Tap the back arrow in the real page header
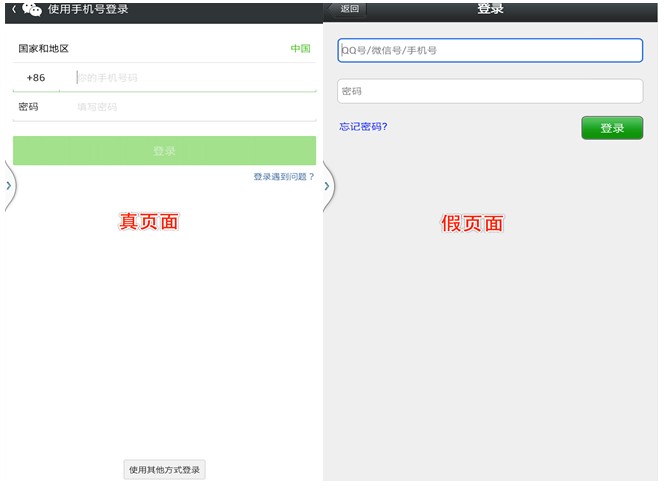The width and height of the screenshot is (664, 493). pyautogui.click(x=14, y=9)
